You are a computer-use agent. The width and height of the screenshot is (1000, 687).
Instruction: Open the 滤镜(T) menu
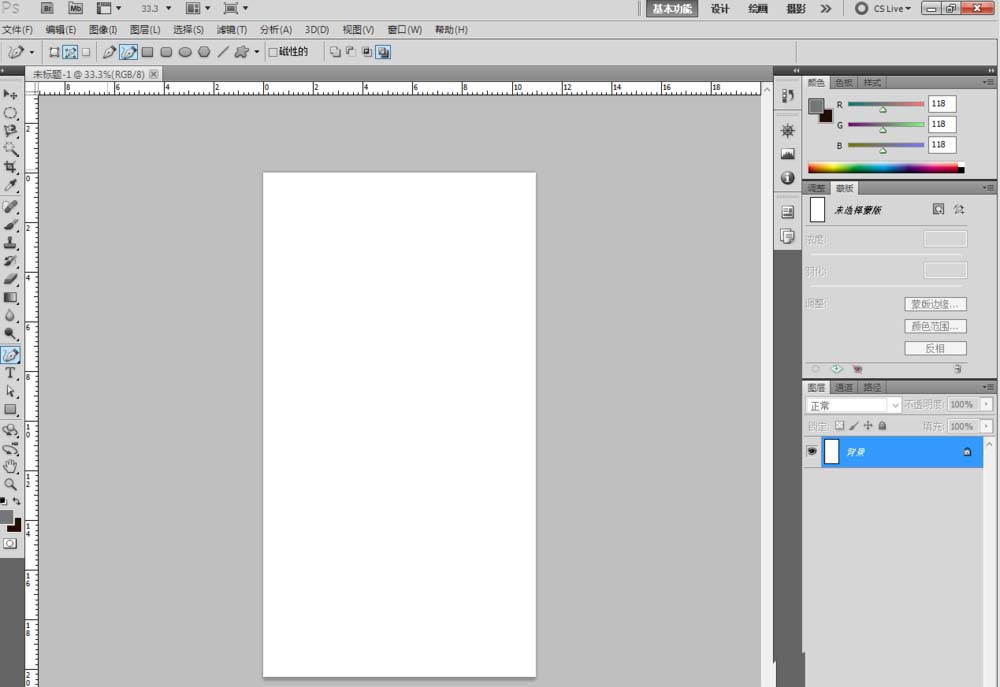click(232, 30)
